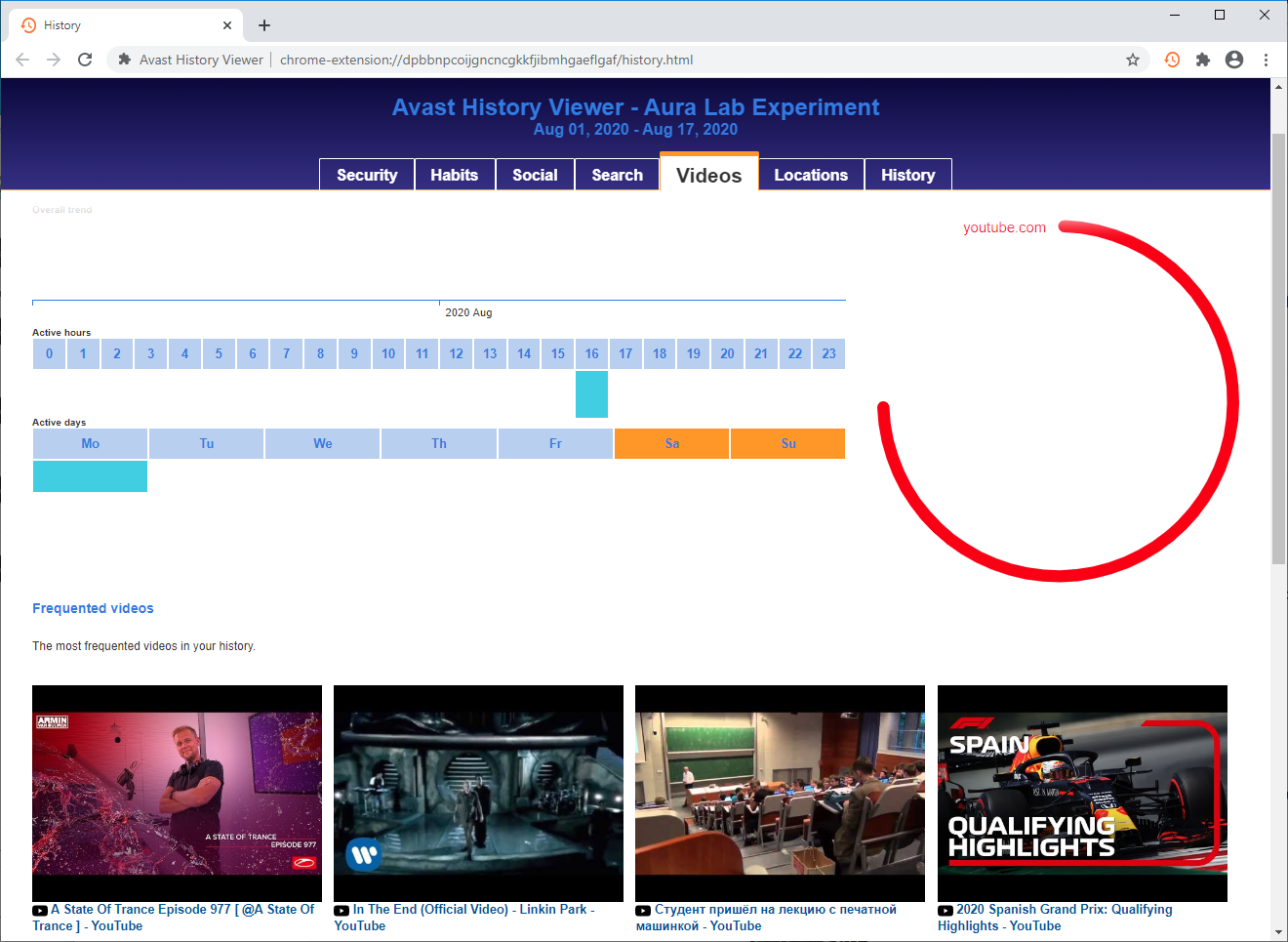Select Mo in Active days
Viewport: 1288px width, 942px height.
click(90, 443)
